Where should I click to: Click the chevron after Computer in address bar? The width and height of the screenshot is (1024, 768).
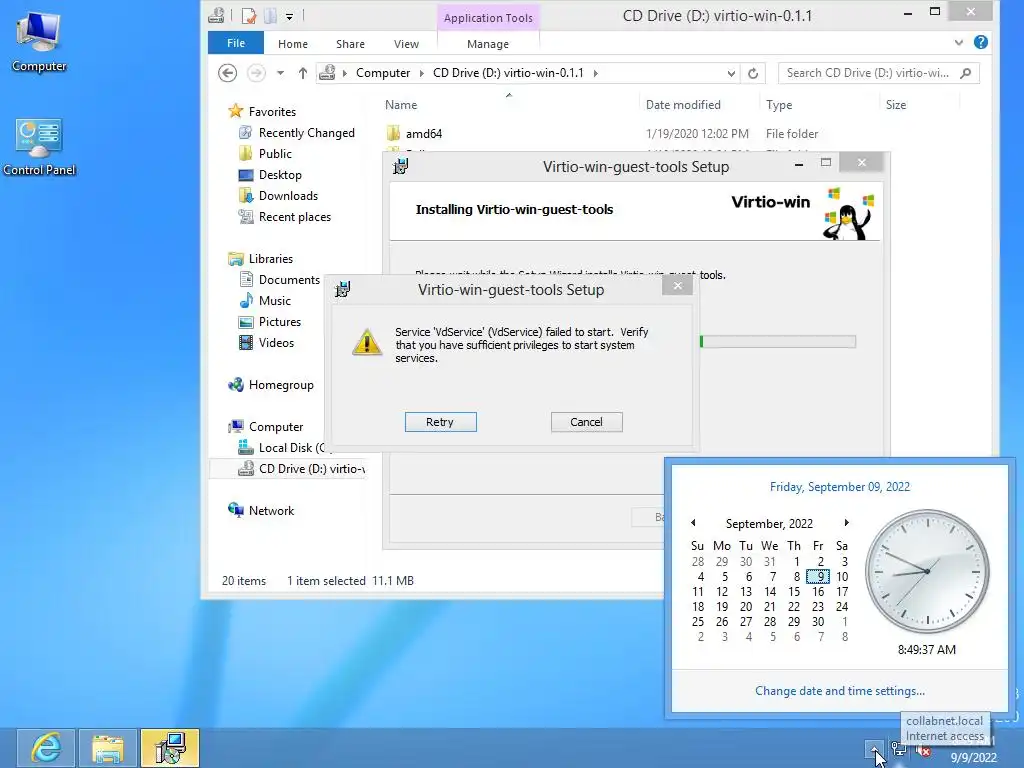pyautogui.click(x=421, y=73)
